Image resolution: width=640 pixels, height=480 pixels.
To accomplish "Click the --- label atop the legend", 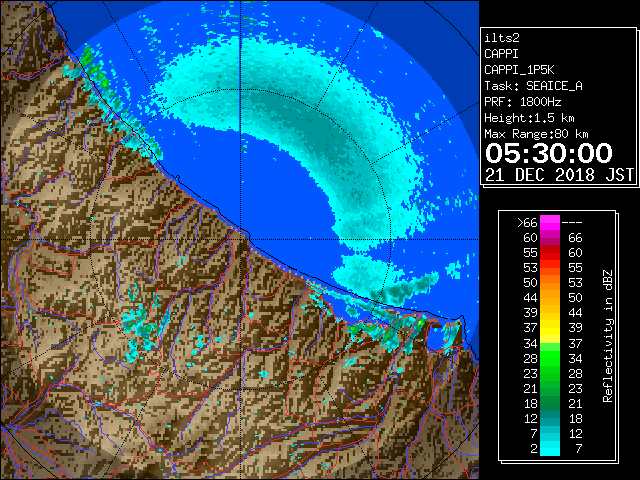I will (x=572, y=223).
